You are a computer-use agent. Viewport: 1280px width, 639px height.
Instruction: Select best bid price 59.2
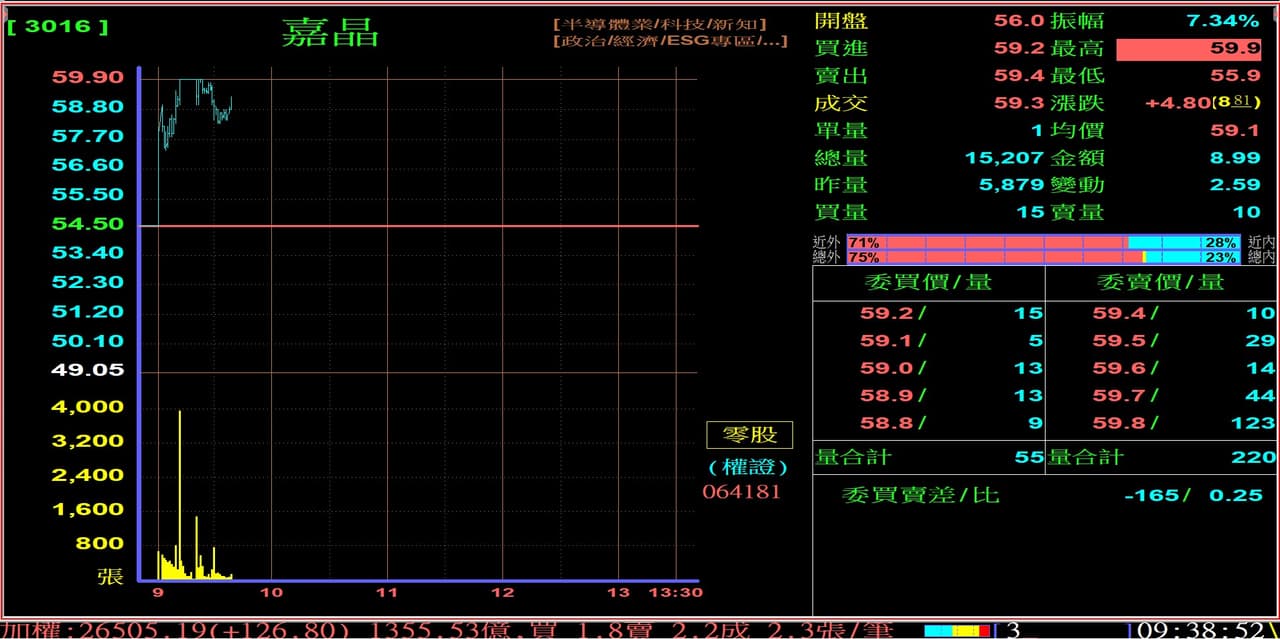pyautogui.click(x=888, y=313)
